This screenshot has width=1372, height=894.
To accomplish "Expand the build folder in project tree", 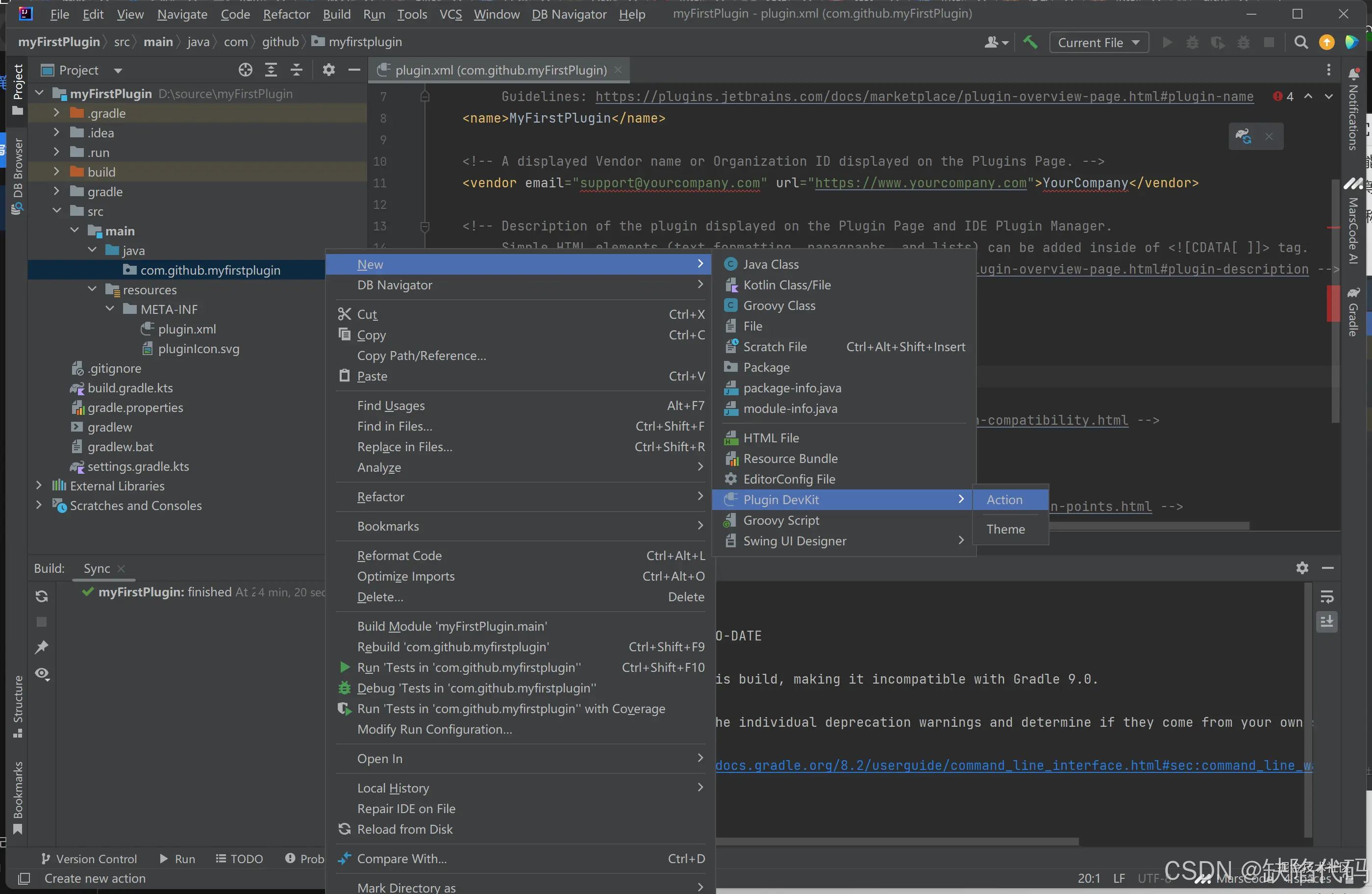I will tap(56, 172).
